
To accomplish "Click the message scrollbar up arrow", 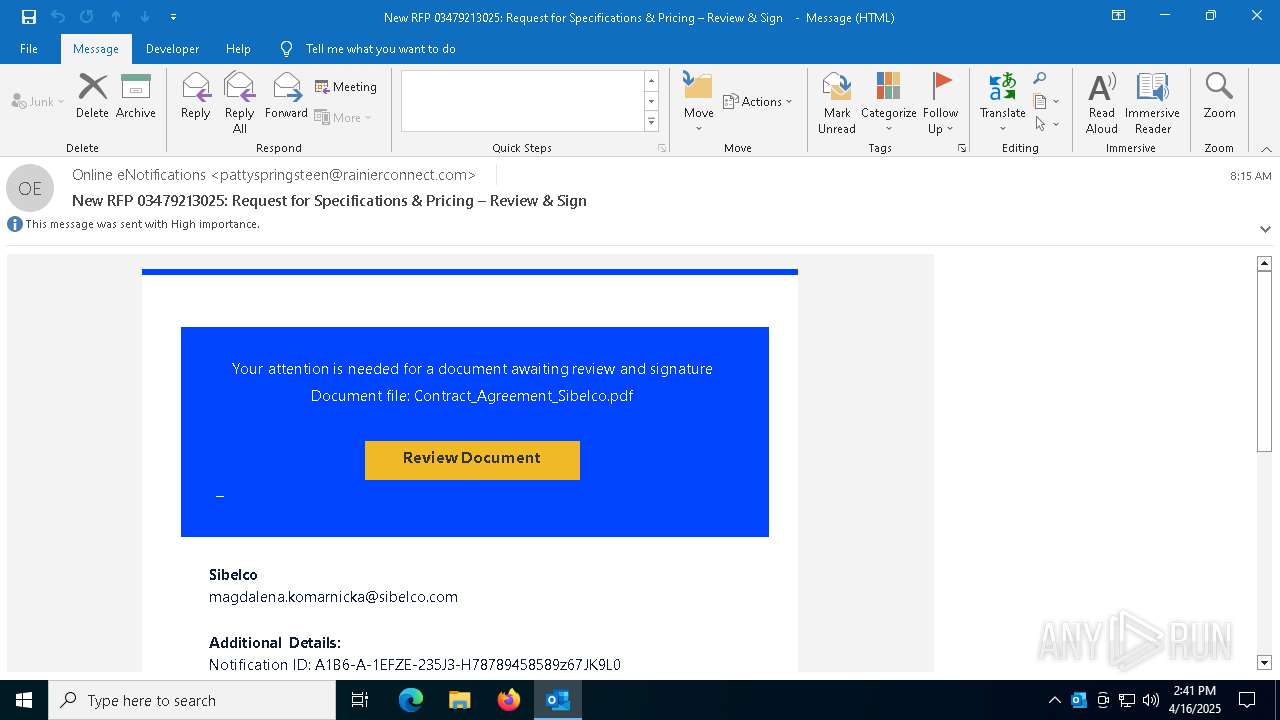I will click(x=1264, y=263).
